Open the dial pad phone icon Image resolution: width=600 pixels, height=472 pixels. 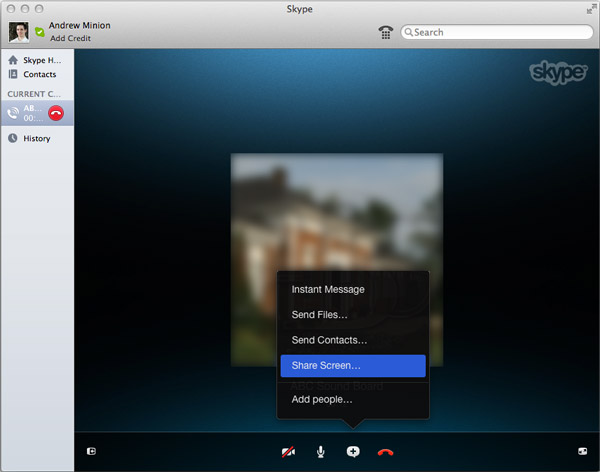point(386,32)
